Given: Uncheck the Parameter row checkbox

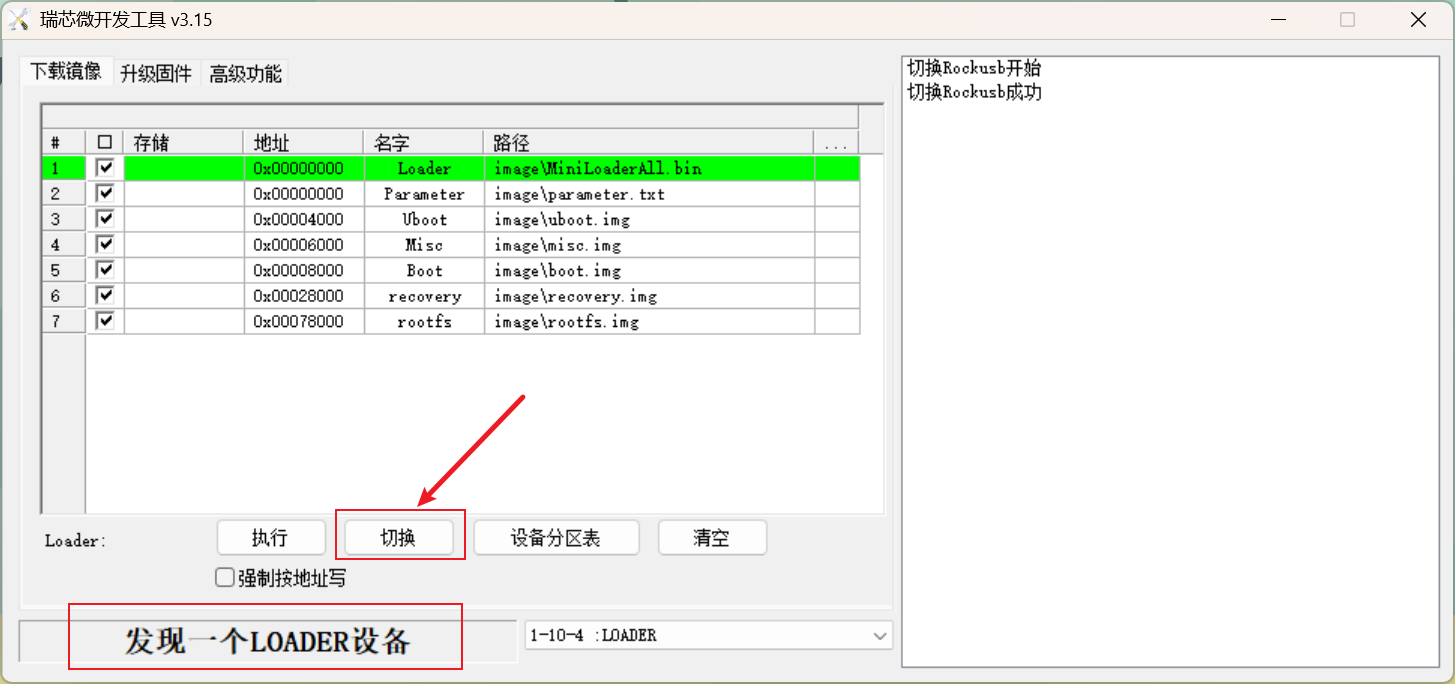Looking at the screenshot, I should (105, 193).
